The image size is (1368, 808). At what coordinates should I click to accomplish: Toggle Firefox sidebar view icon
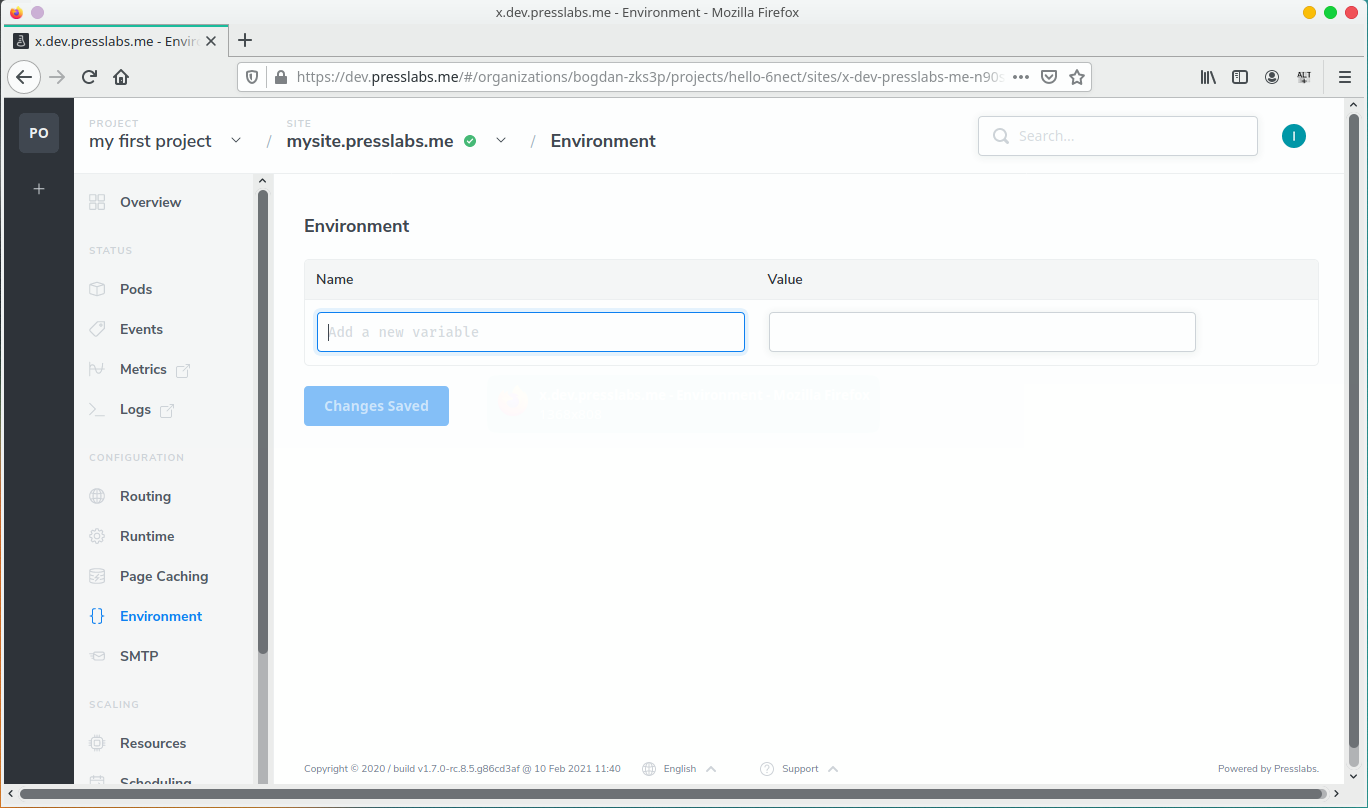tap(1240, 77)
